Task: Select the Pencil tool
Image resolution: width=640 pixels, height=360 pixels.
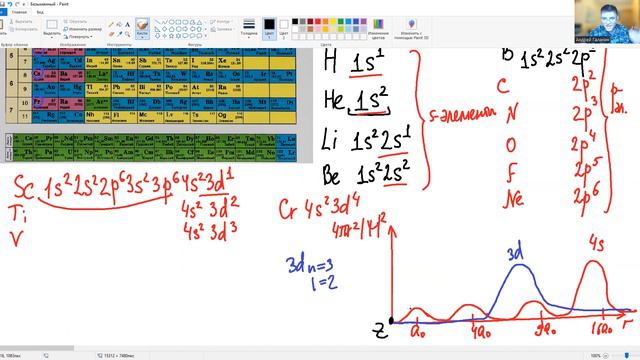Action: (x=111, y=25)
